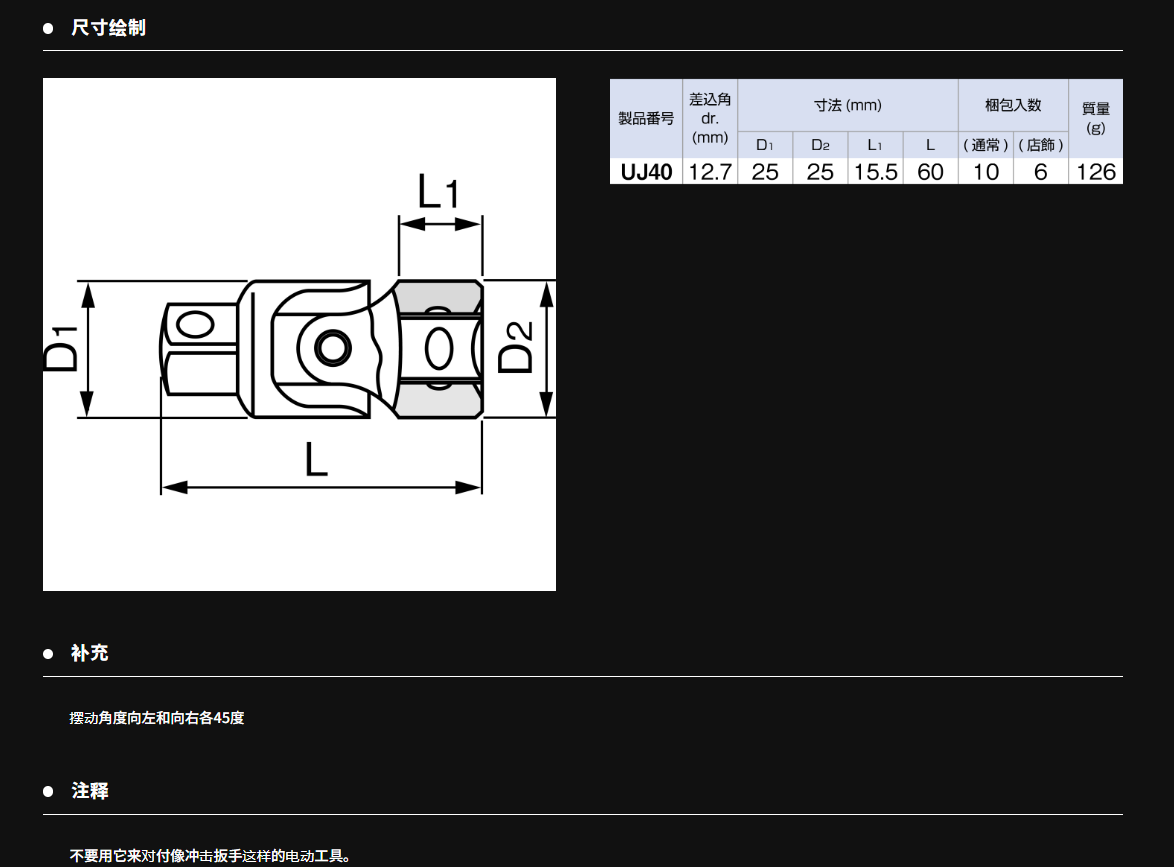
Task: Click the 尺寸绘制 section heading
Action: [x=108, y=28]
